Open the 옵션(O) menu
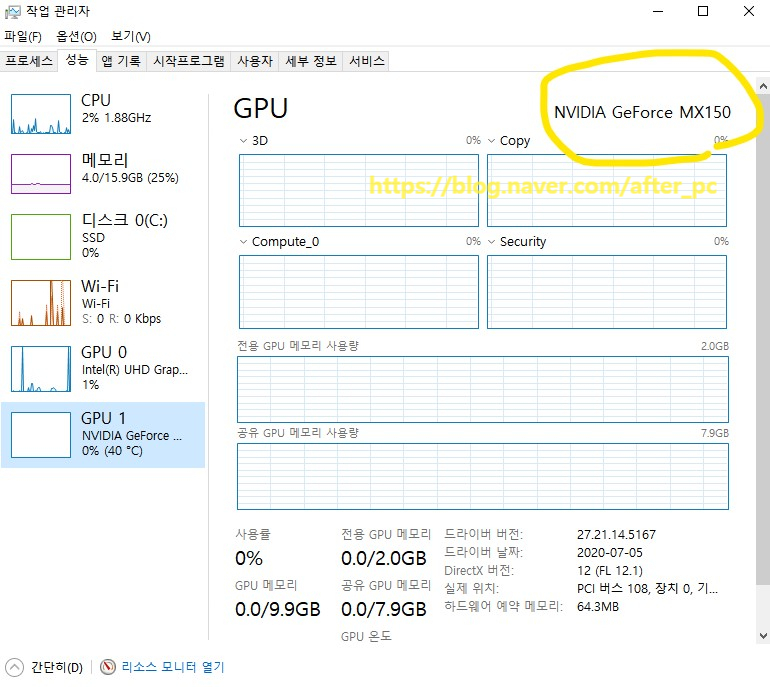Screen dimensions: 770x687 [x=76, y=36]
